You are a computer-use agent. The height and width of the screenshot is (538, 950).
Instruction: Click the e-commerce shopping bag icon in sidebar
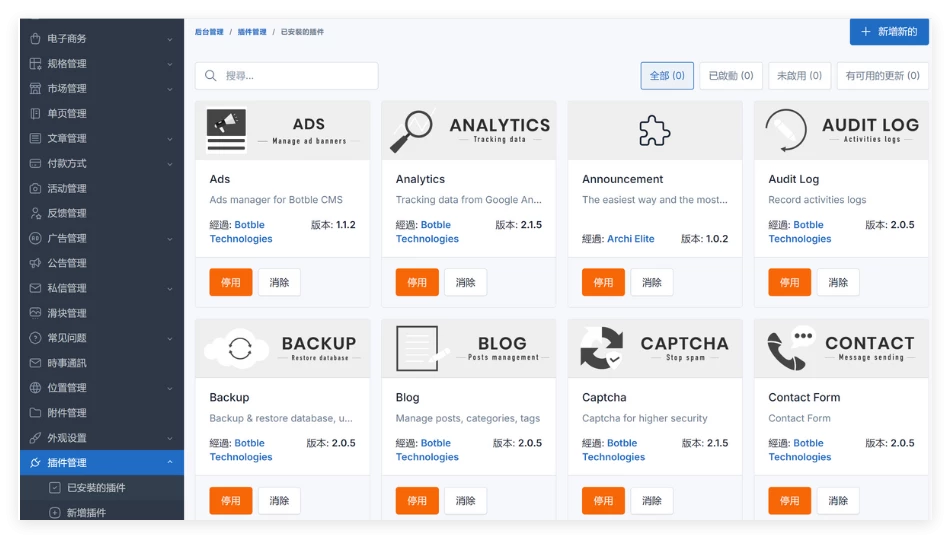[36, 39]
